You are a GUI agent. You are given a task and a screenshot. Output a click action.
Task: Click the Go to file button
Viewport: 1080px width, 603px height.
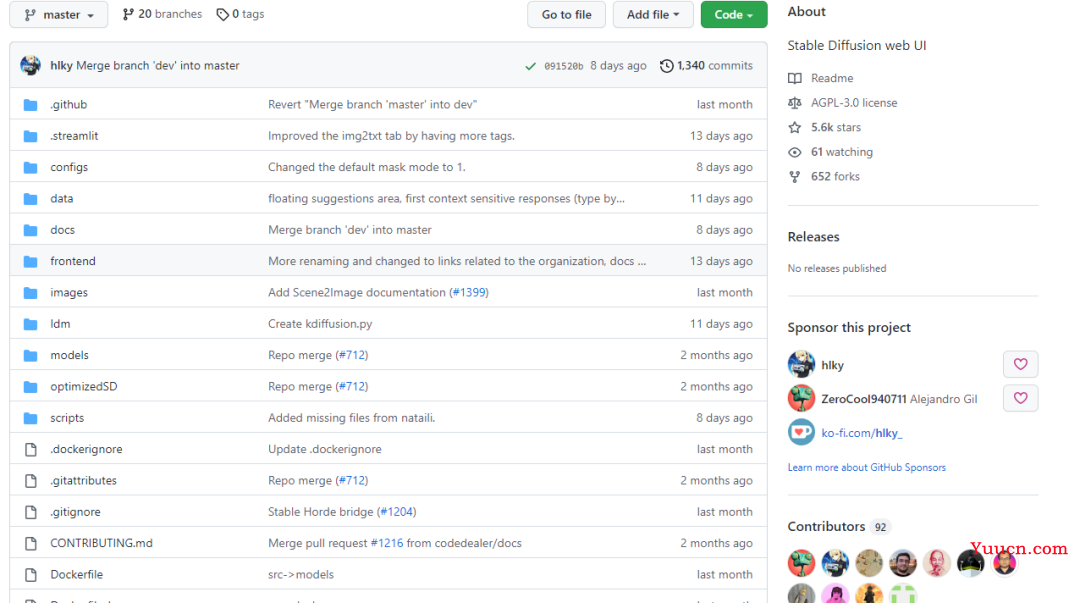coord(566,14)
